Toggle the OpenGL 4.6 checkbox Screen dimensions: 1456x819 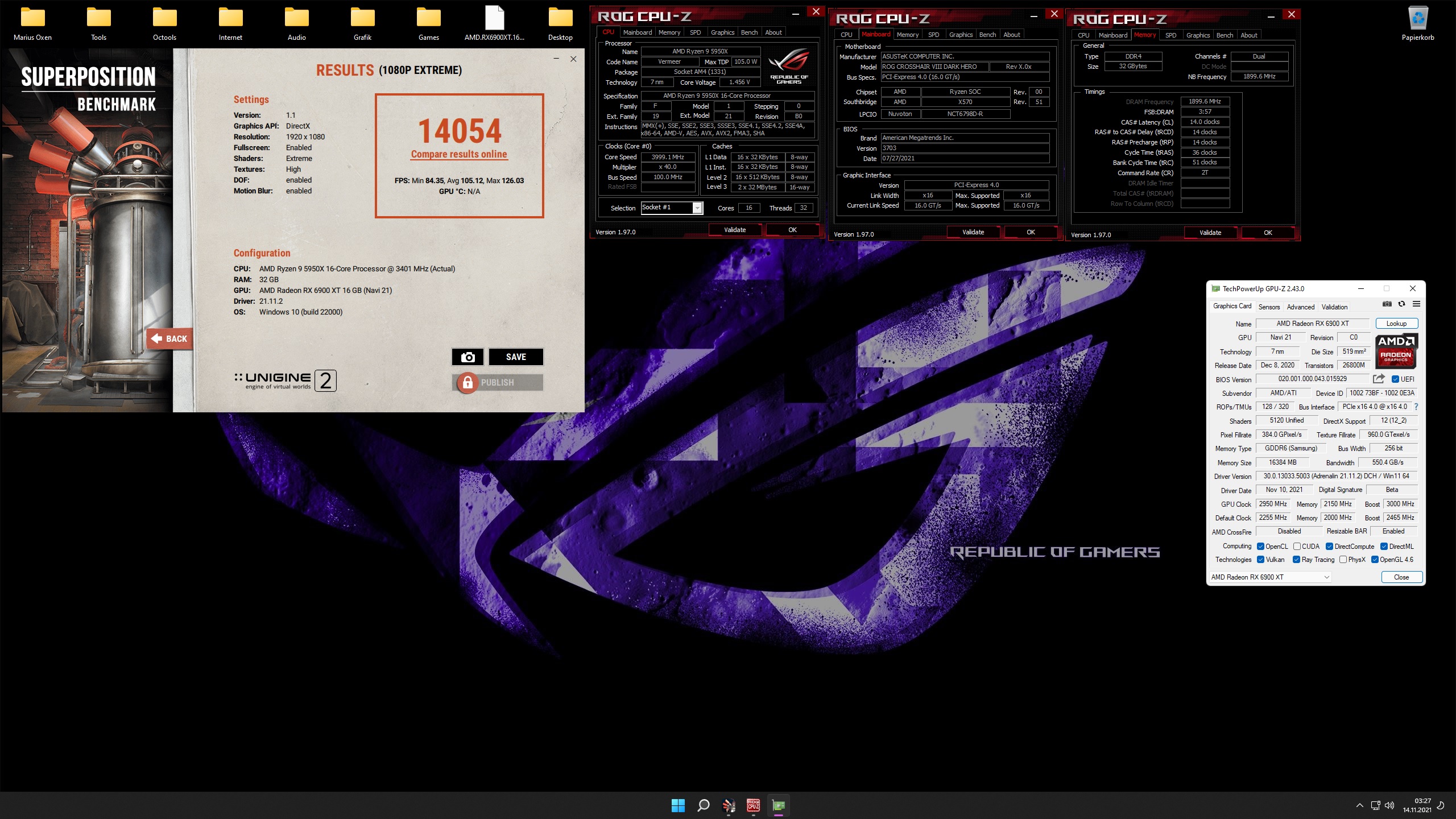pyautogui.click(x=1375, y=560)
